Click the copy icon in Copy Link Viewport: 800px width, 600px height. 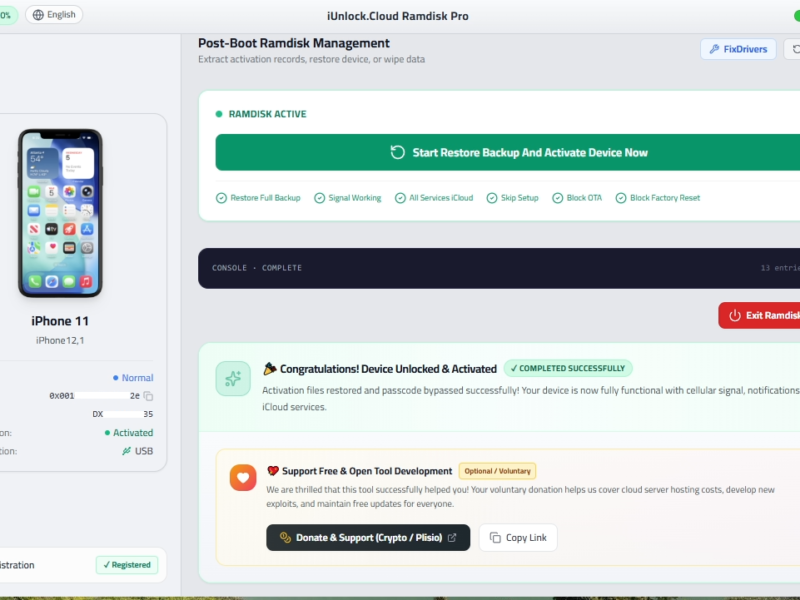495,538
